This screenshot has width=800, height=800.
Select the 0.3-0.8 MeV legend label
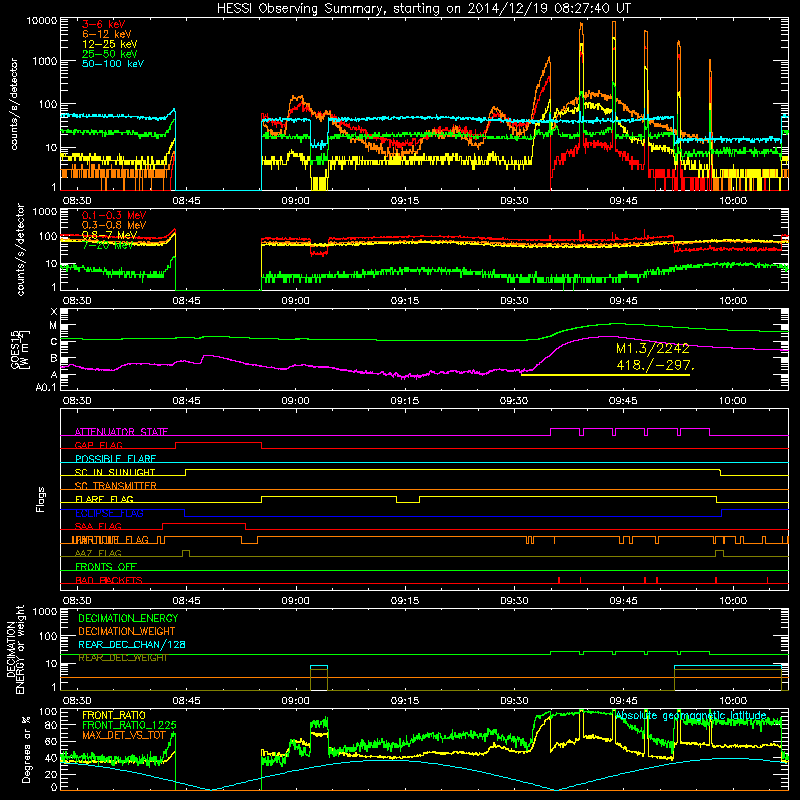point(114,225)
